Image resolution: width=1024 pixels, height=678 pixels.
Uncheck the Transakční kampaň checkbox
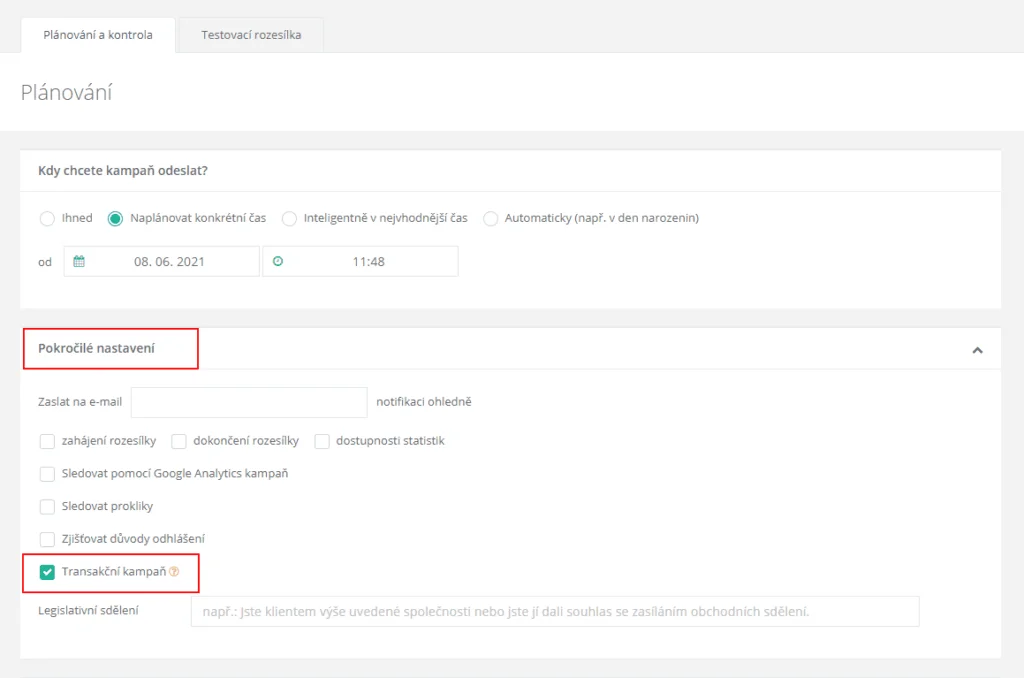click(47, 572)
